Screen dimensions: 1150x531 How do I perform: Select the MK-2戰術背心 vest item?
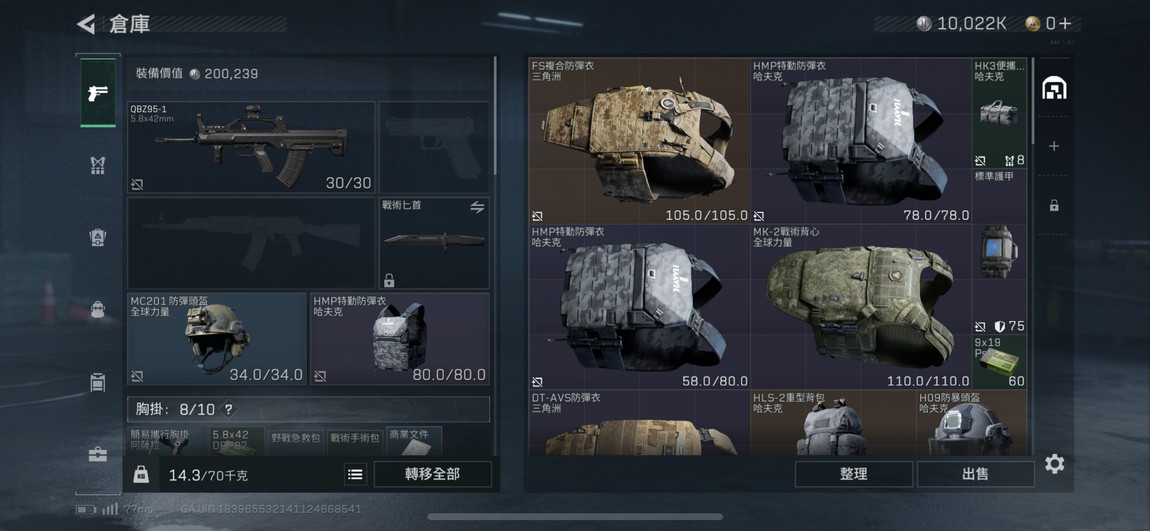(860, 307)
